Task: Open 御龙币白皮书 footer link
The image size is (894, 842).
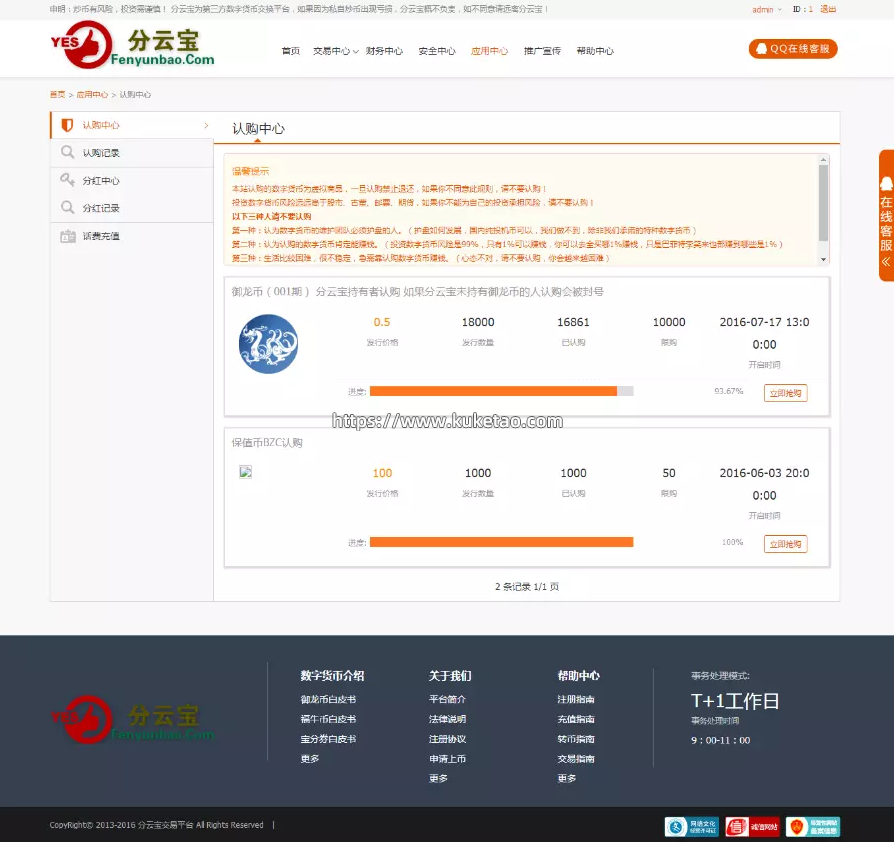Action: 328,699
